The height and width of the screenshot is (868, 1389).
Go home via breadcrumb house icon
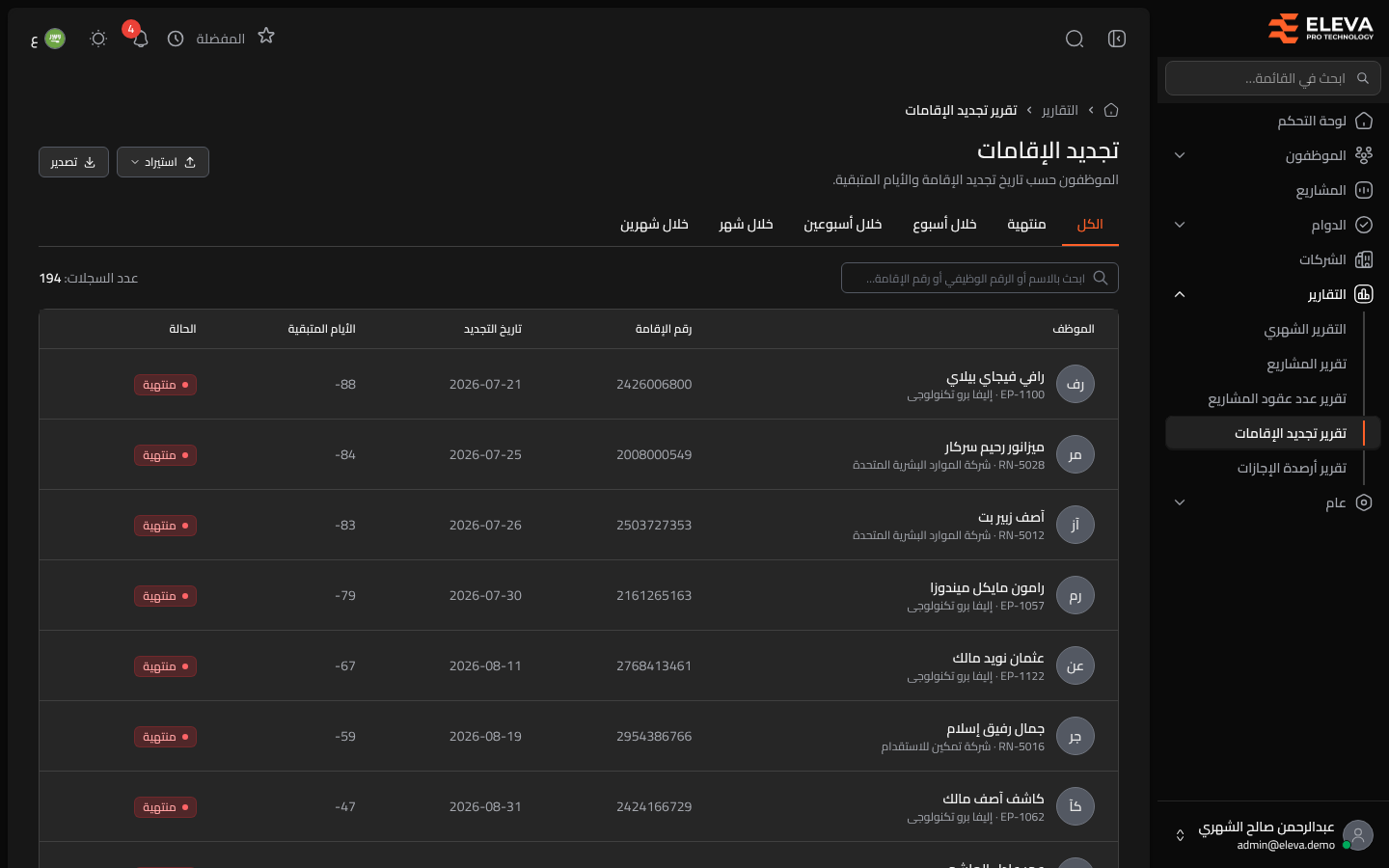[1111, 110]
